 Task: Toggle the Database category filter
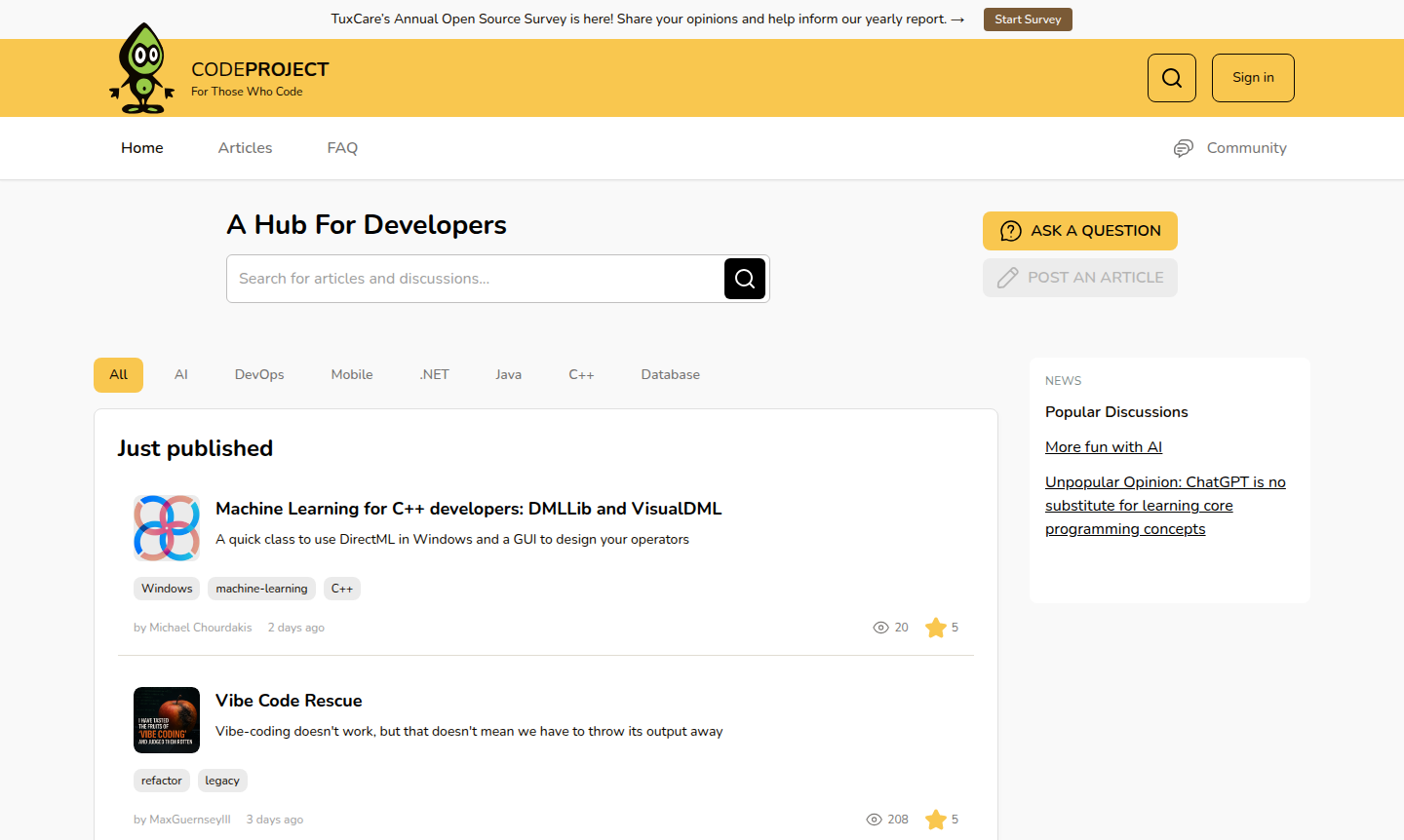click(x=670, y=374)
